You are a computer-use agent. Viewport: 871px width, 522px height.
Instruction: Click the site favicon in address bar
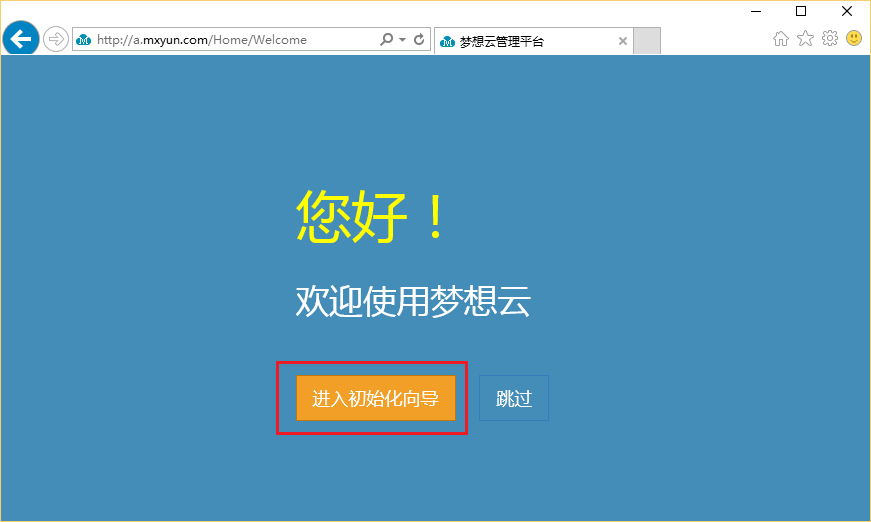pyautogui.click(x=83, y=40)
